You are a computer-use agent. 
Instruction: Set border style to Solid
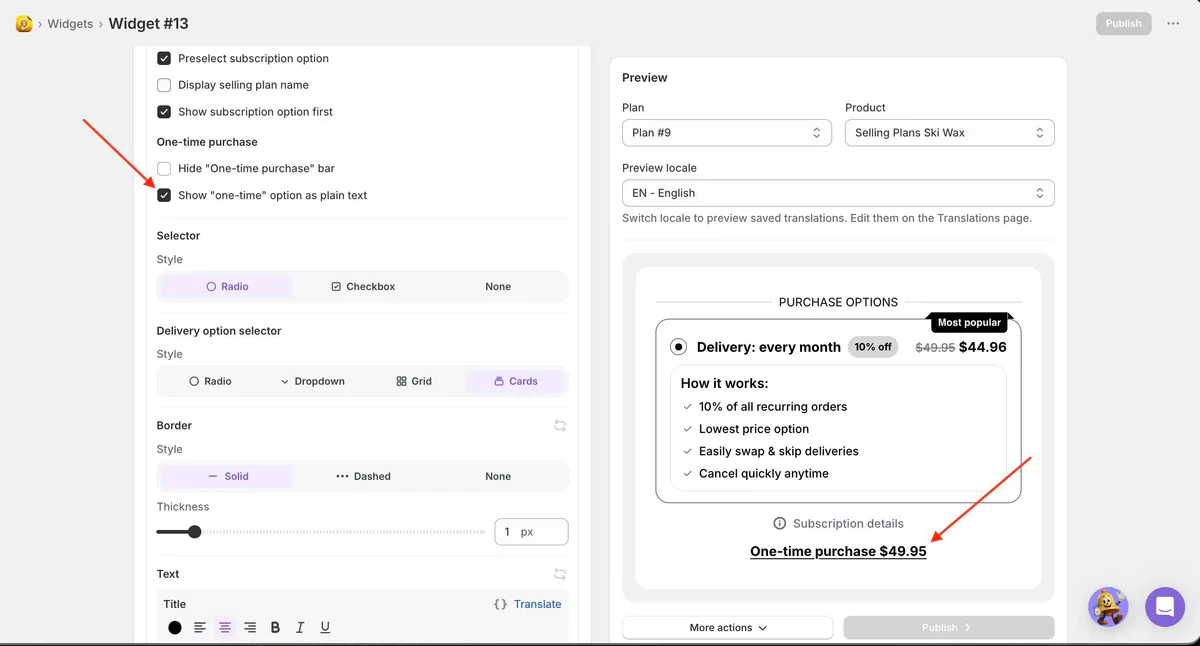click(x=227, y=476)
